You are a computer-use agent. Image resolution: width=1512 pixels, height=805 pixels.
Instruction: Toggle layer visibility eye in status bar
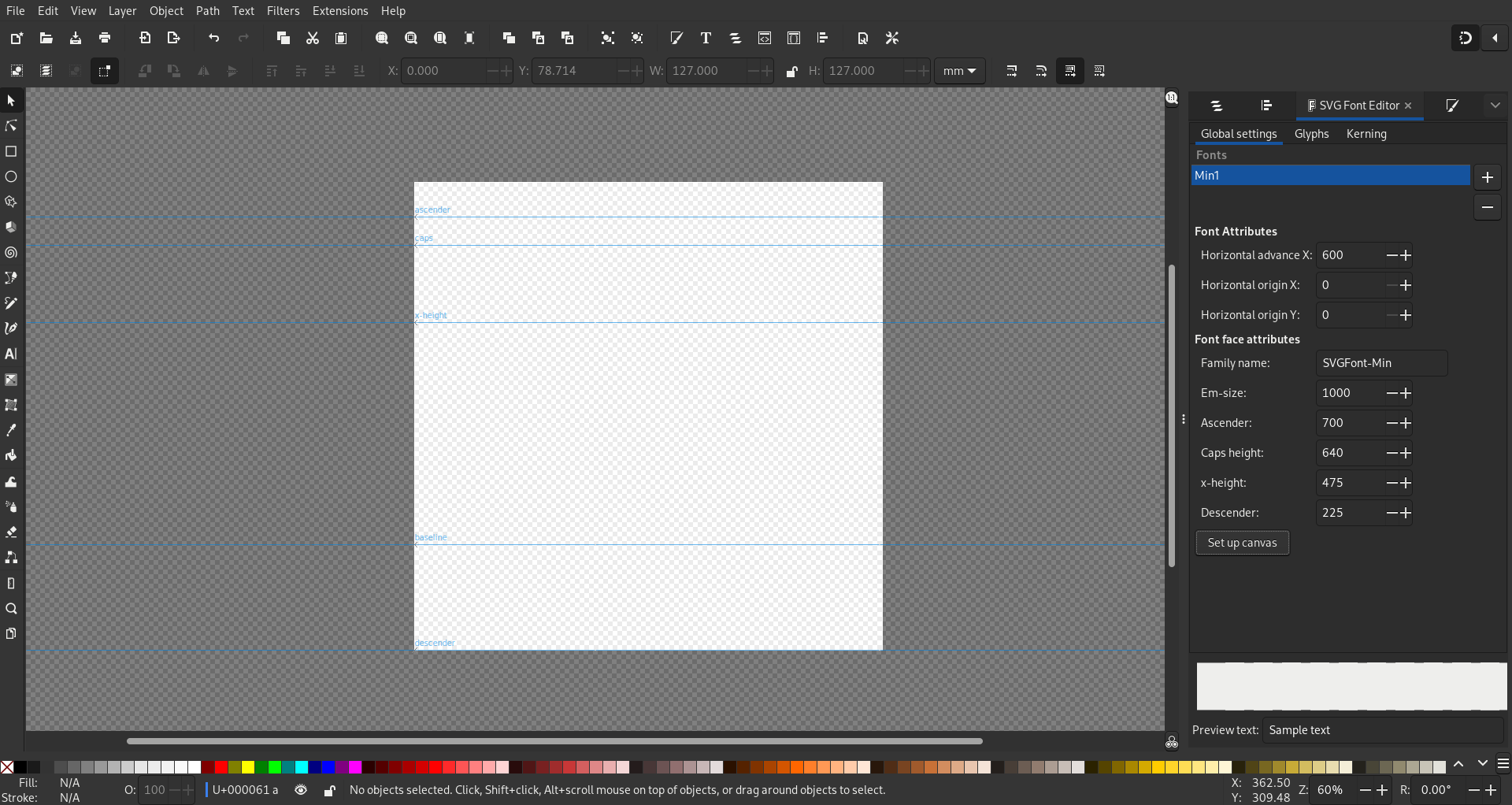pyautogui.click(x=301, y=790)
